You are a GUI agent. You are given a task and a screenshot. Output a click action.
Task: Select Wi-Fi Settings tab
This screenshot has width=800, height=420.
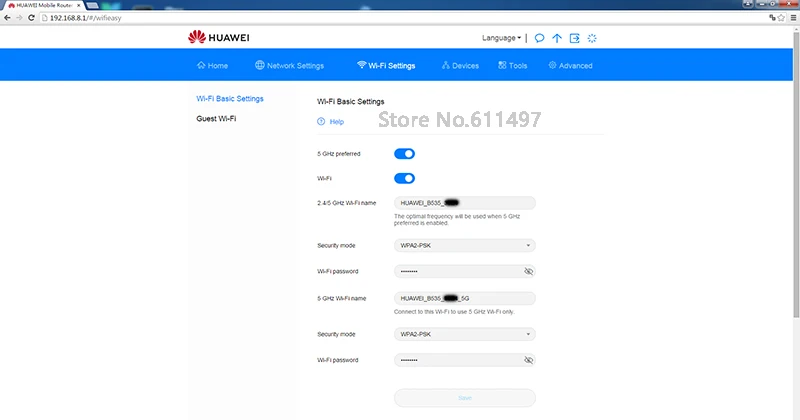tap(386, 65)
